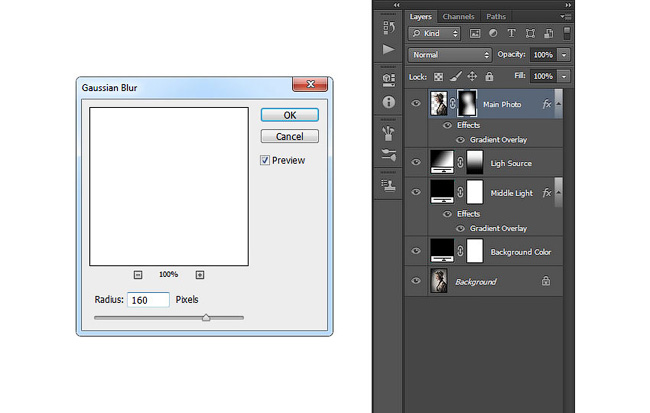Click the type layer filter icon
The image size is (650, 413).
512,33
